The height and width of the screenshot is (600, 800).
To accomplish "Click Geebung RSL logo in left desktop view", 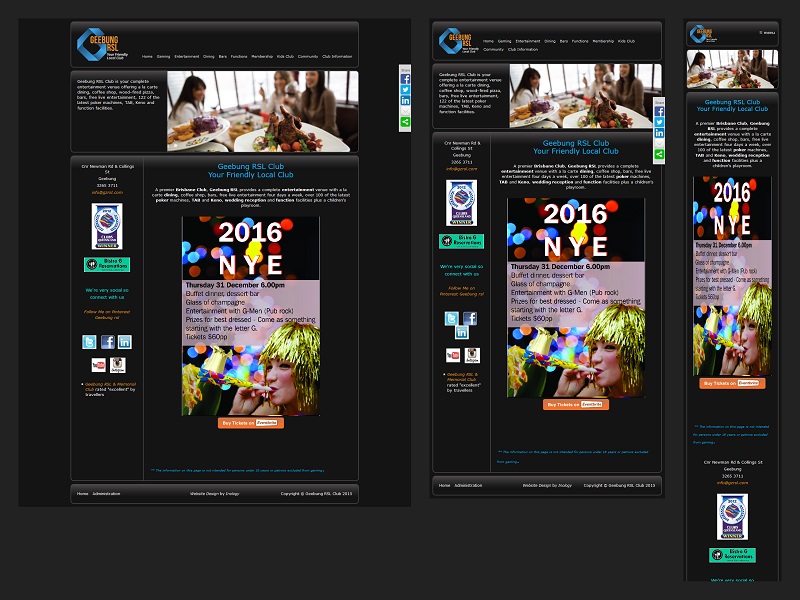I will 99,44.
